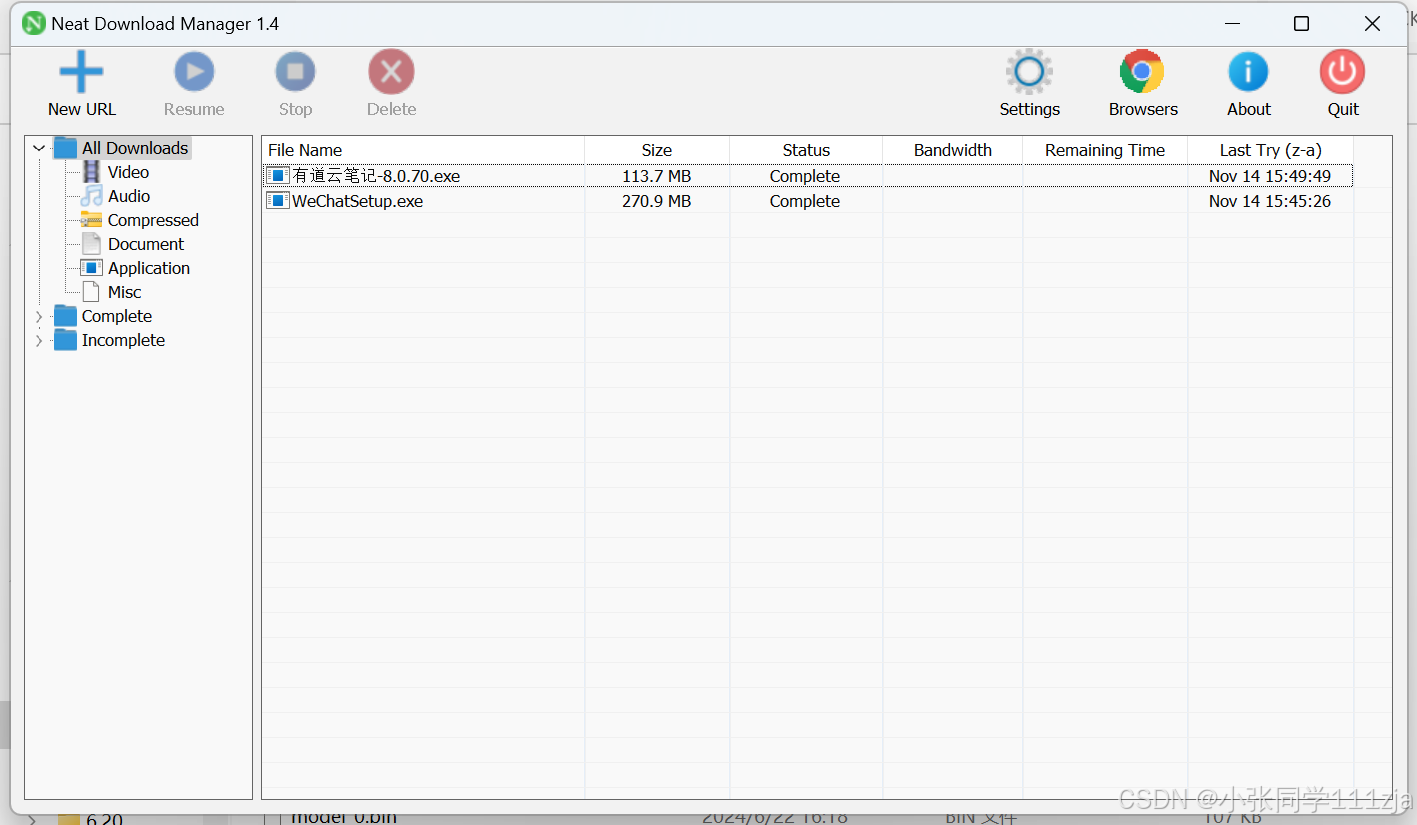
Task: Click the 270.9 MB size cell
Action: click(x=657, y=201)
